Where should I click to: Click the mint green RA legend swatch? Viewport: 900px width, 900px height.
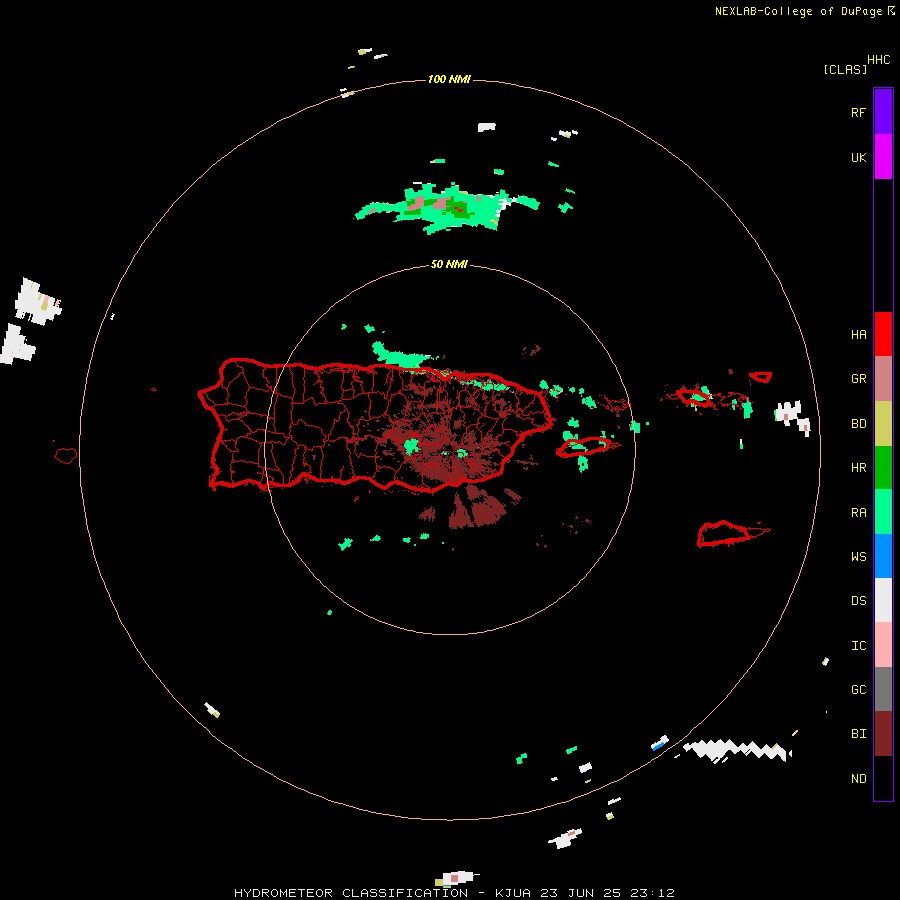(x=883, y=512)
